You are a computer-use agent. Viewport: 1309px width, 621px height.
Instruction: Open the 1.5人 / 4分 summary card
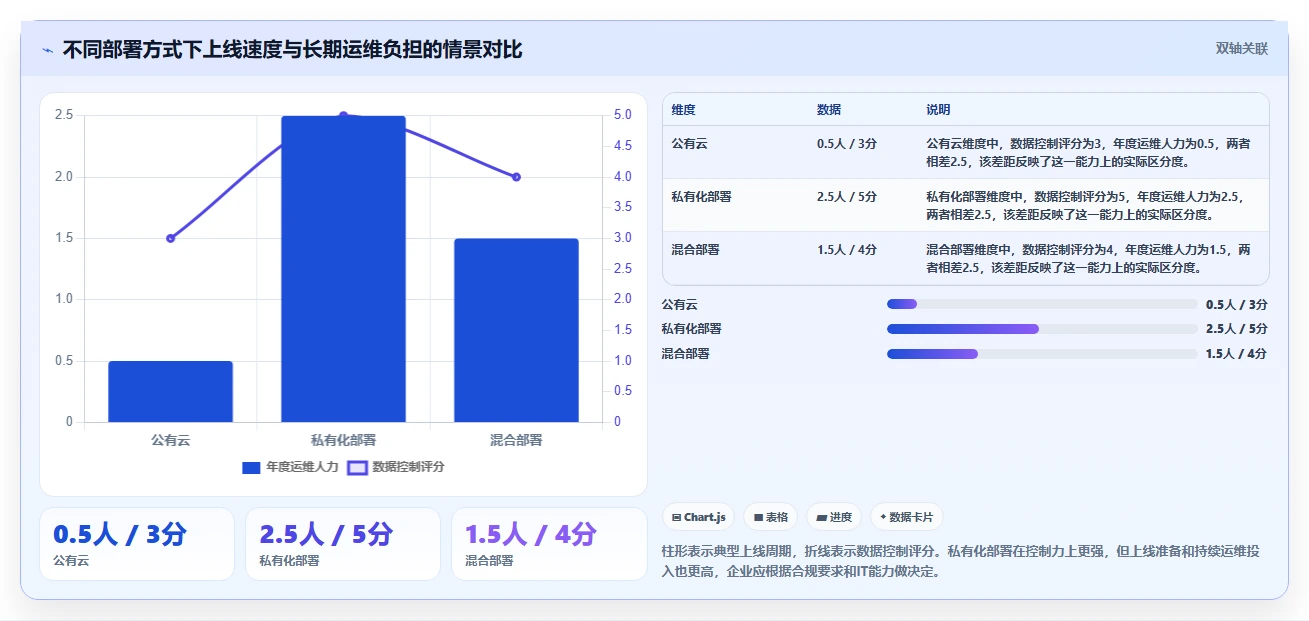549,544
